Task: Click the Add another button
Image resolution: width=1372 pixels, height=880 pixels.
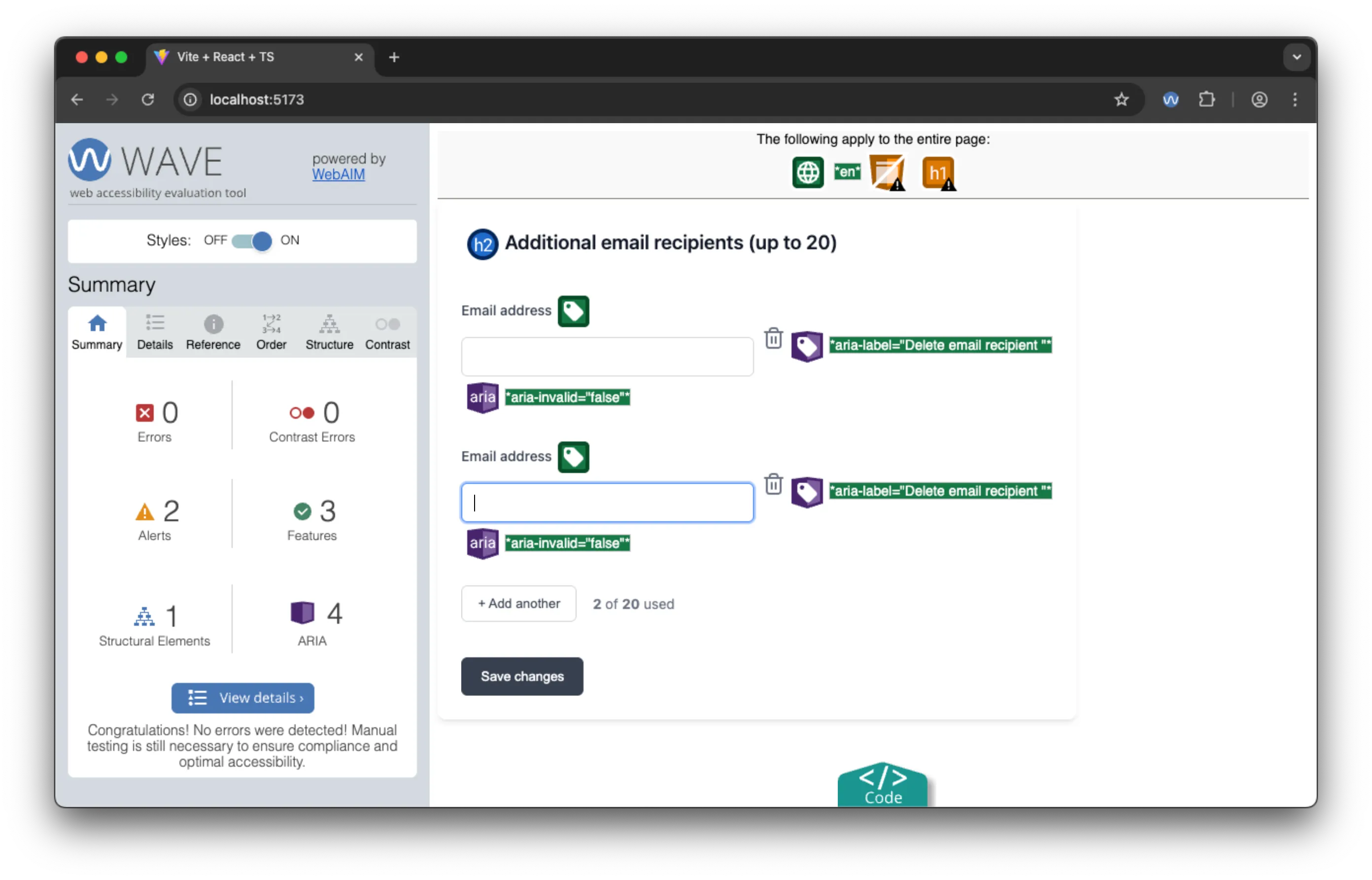Action: 518,604
